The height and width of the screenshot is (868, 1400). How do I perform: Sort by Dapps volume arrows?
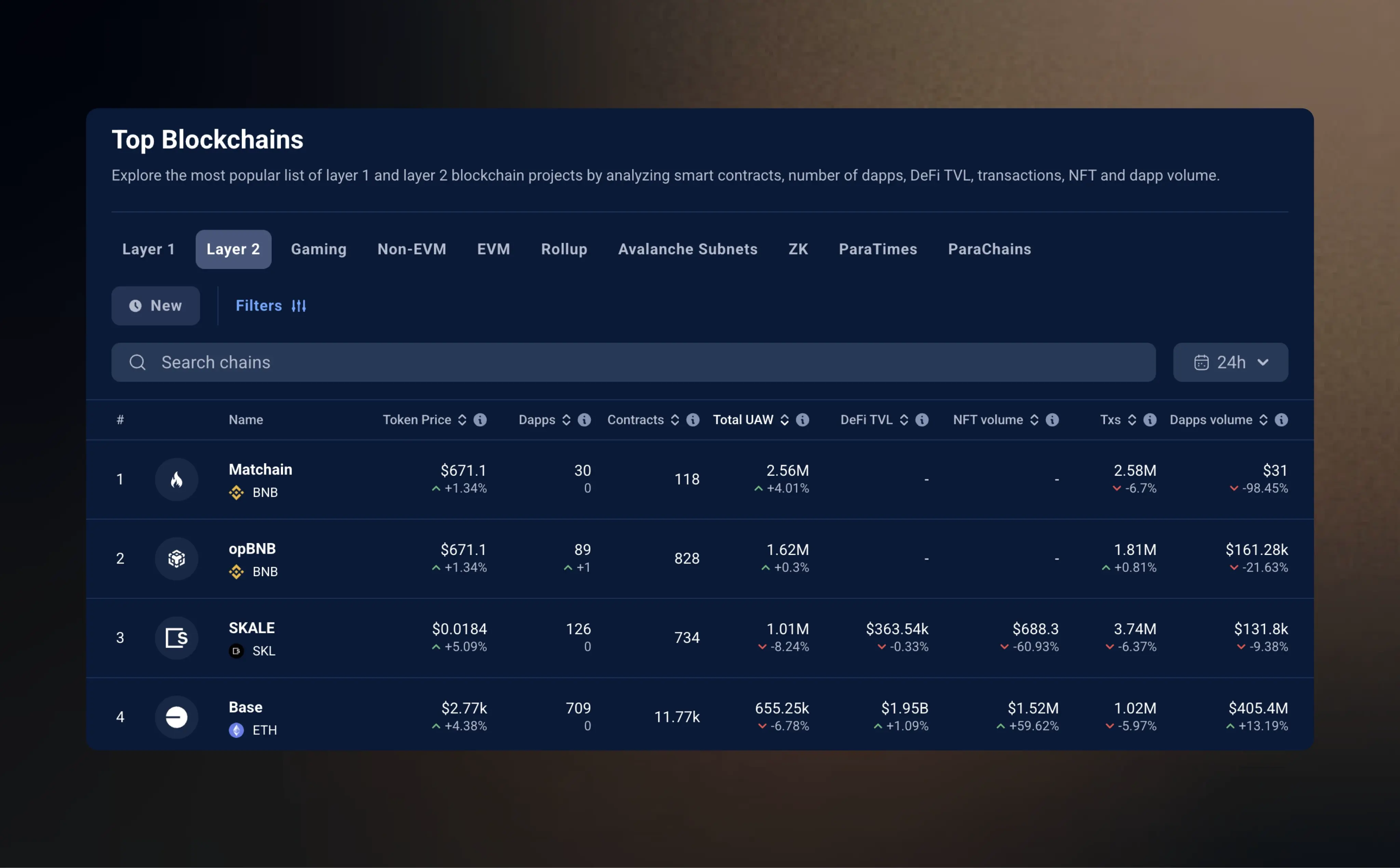(1263, 420)
